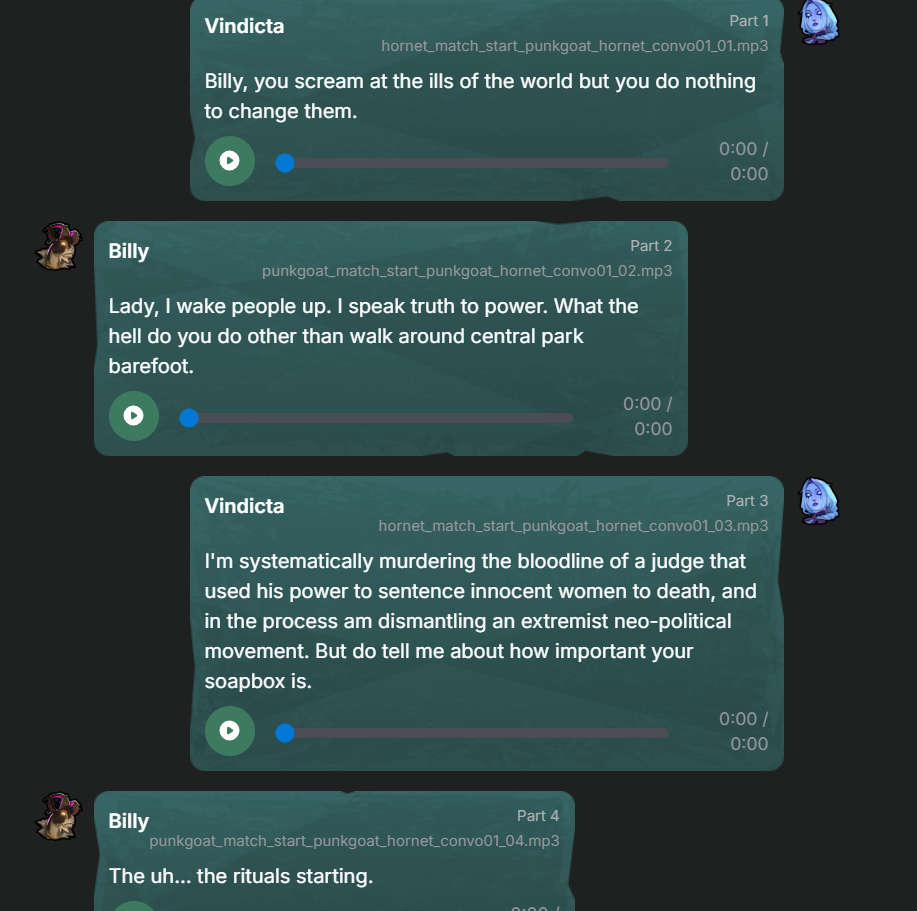Image resolution: width=917 pixels, height=911 pixels.
Task: Click the Billy name in Part 2
Action: pyautogui.click(x=129, y=251)
